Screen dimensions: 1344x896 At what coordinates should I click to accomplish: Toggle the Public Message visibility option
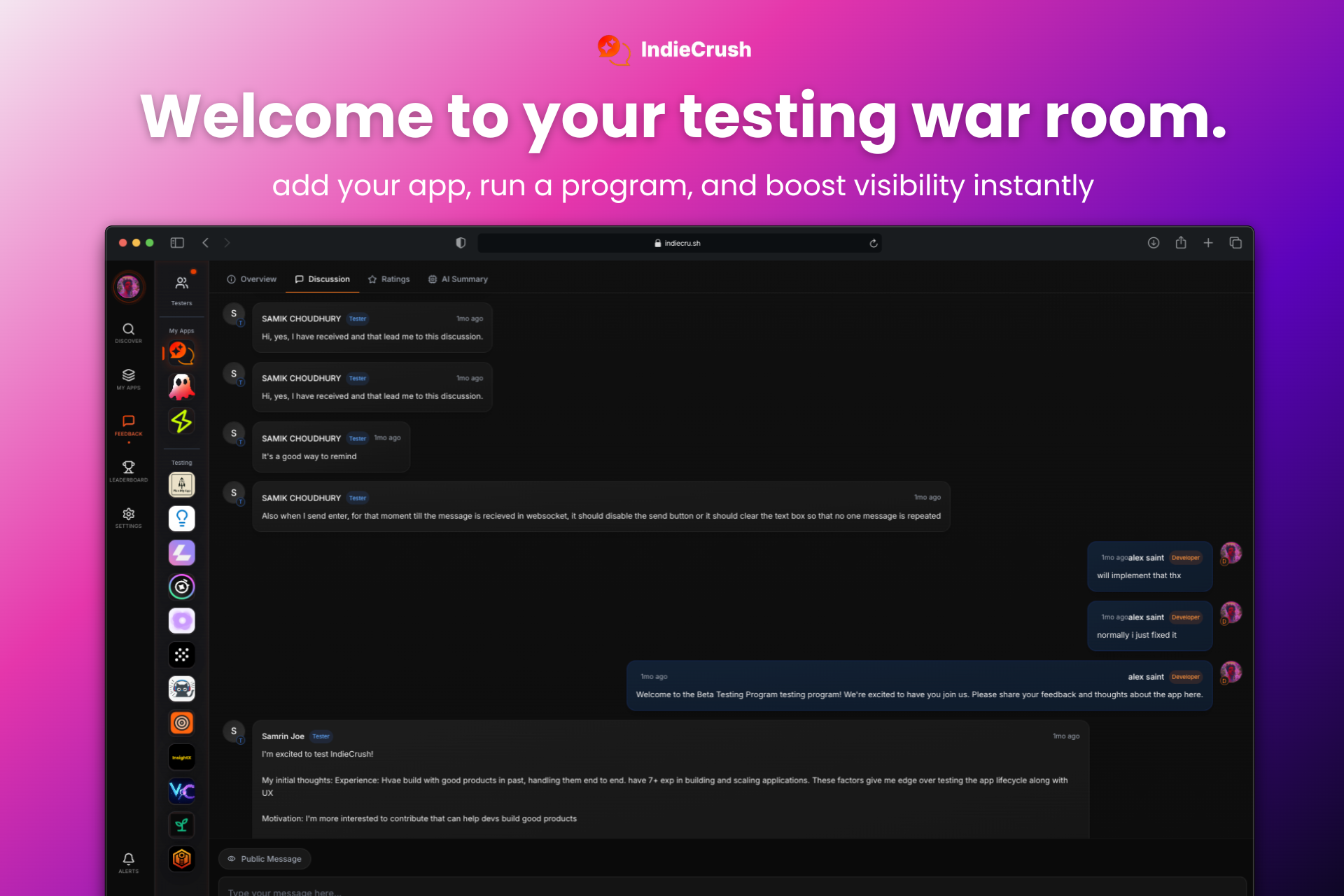[265, 859]
